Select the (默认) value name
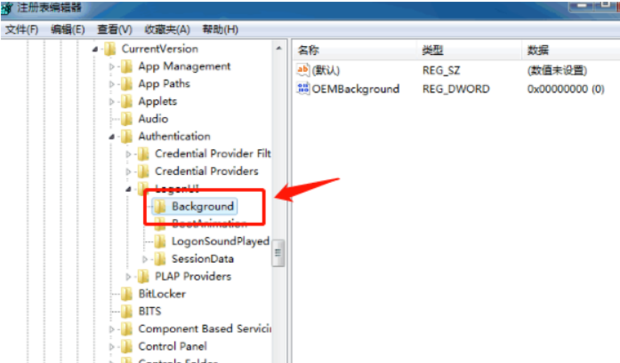This screenshot has width=620, height=363. pyautogui.click(x=325, y=70)
